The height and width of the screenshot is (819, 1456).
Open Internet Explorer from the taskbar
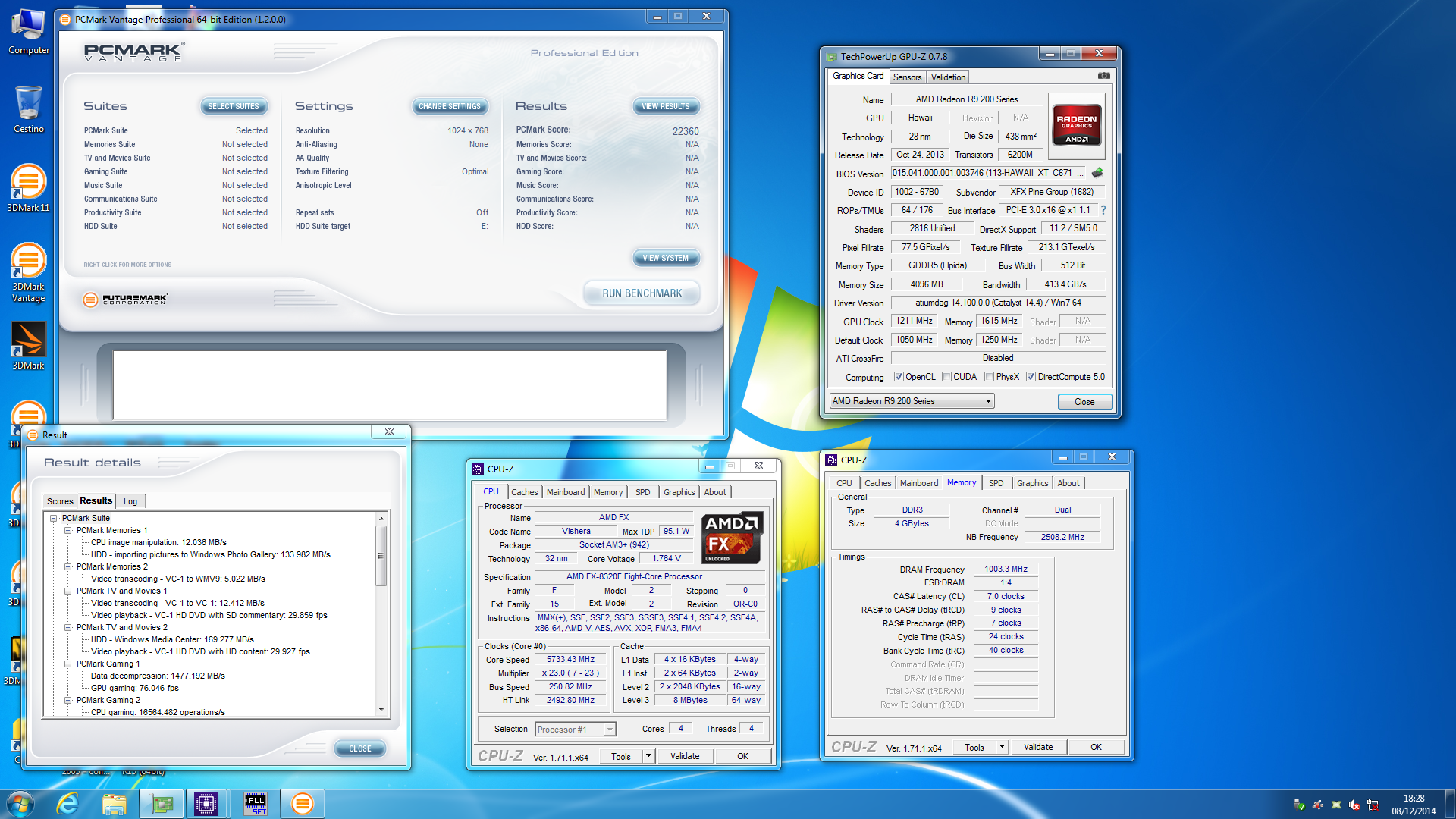point(68,804)
